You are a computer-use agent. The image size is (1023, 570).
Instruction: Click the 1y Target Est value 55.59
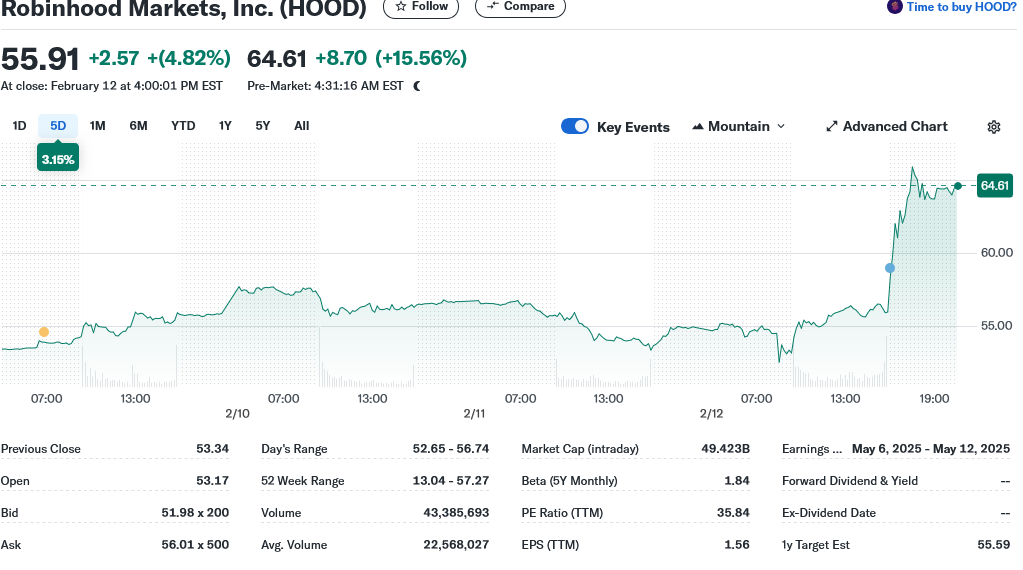tap(994, 545)
